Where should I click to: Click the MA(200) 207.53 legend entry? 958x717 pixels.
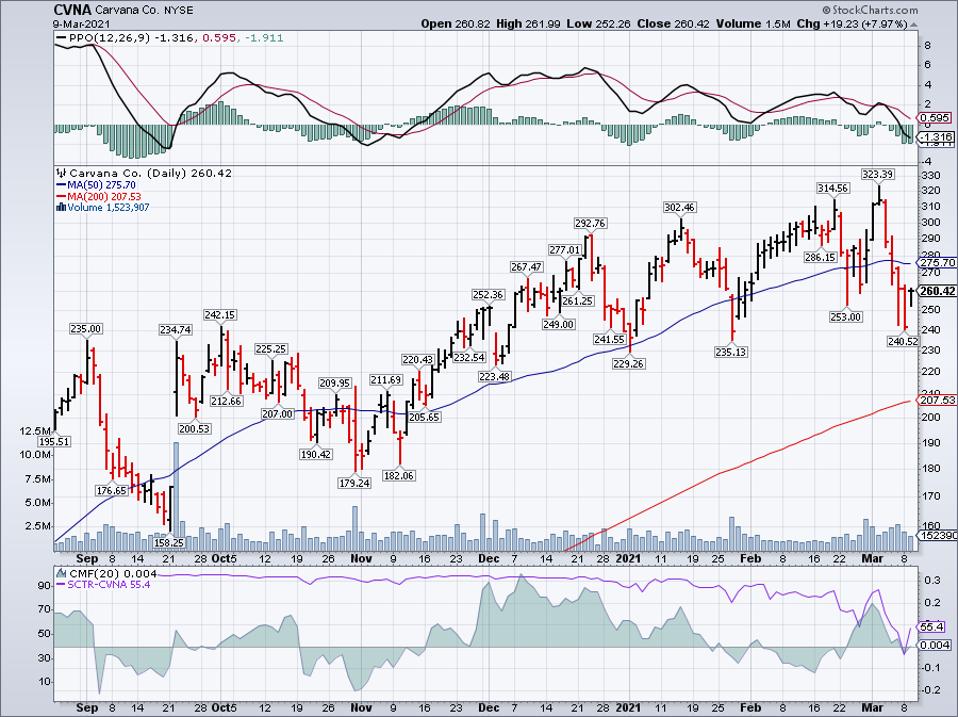coord(104,196)
